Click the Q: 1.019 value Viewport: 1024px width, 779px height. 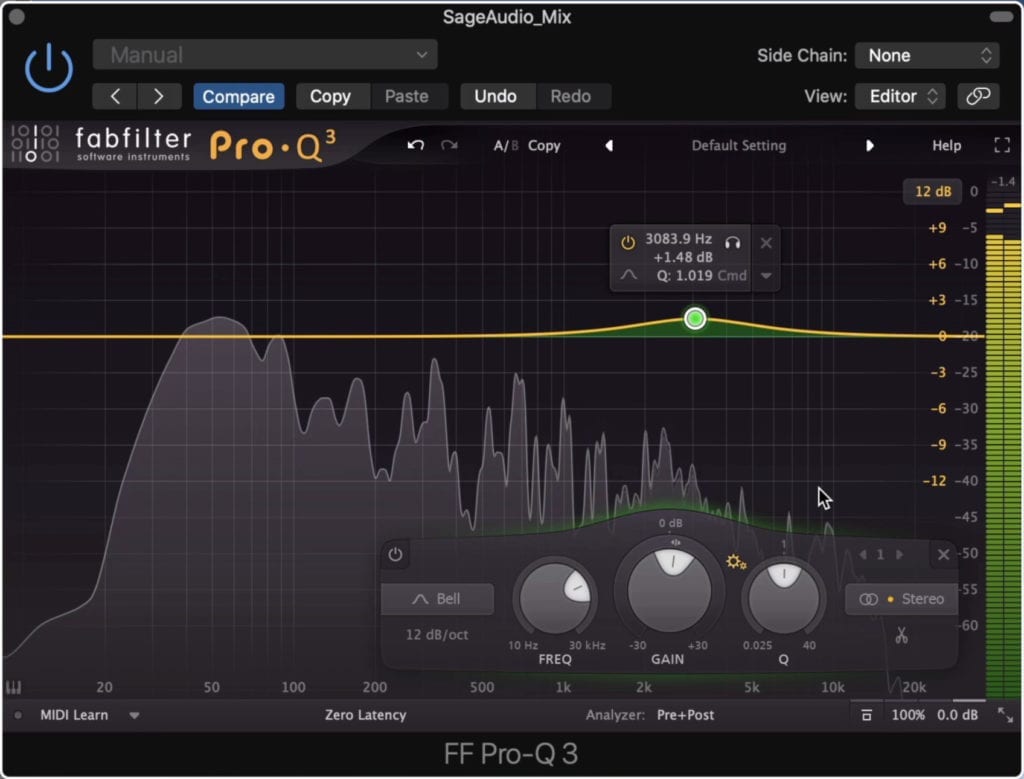point(684,276)
